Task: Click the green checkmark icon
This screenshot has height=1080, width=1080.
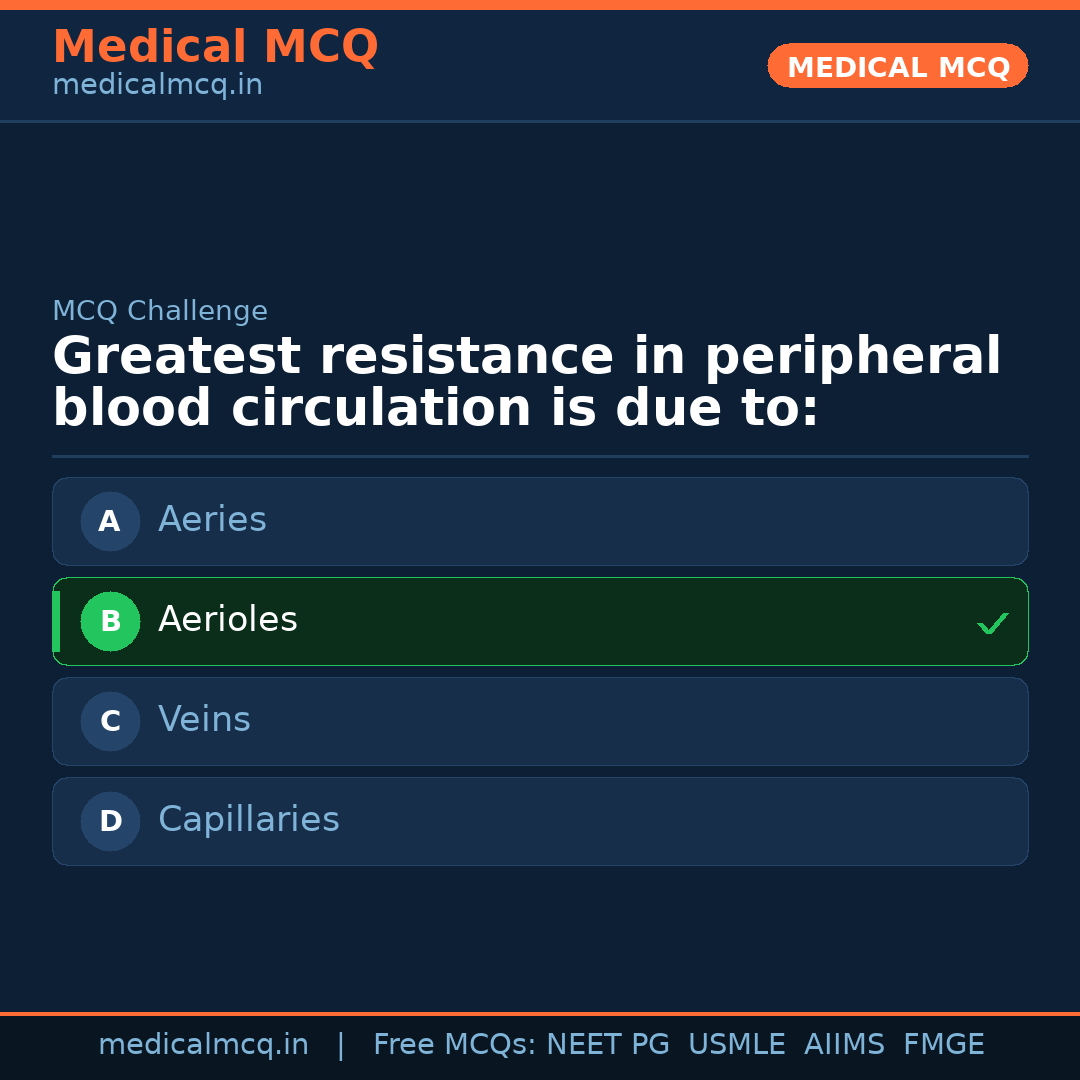Action: point(992,623)
